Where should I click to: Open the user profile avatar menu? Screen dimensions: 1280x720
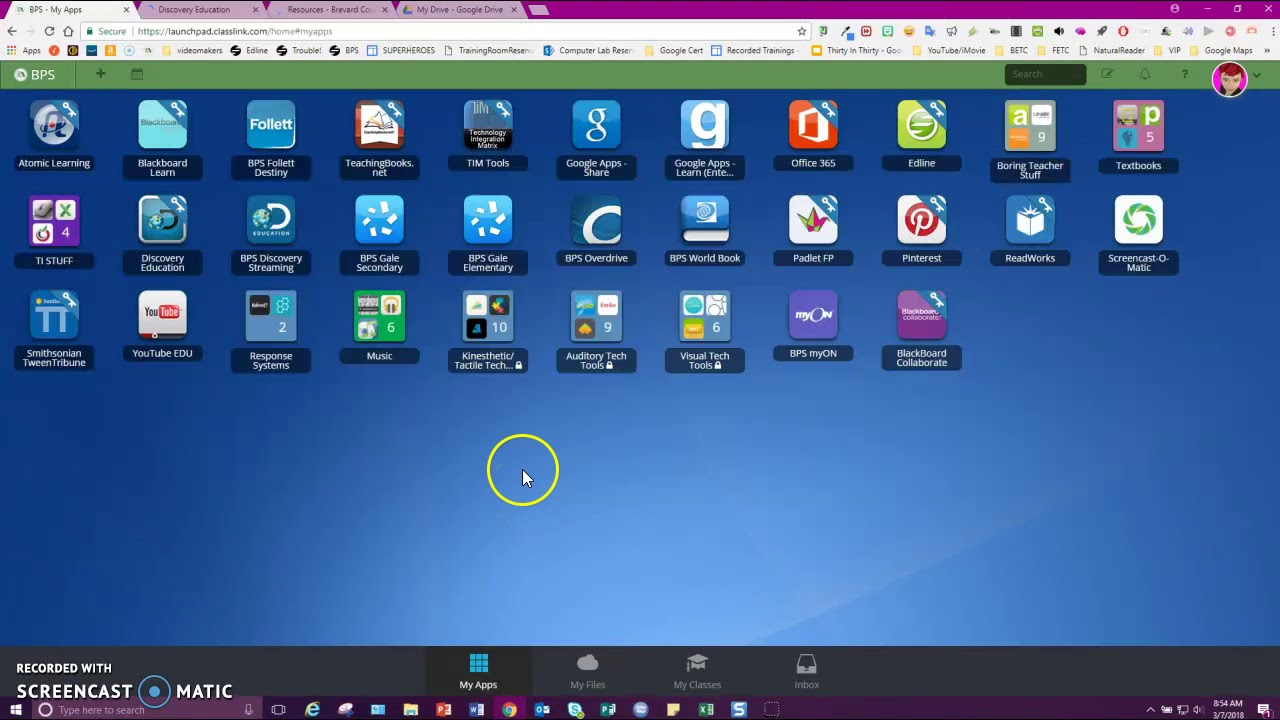(x=1229, y=79)
